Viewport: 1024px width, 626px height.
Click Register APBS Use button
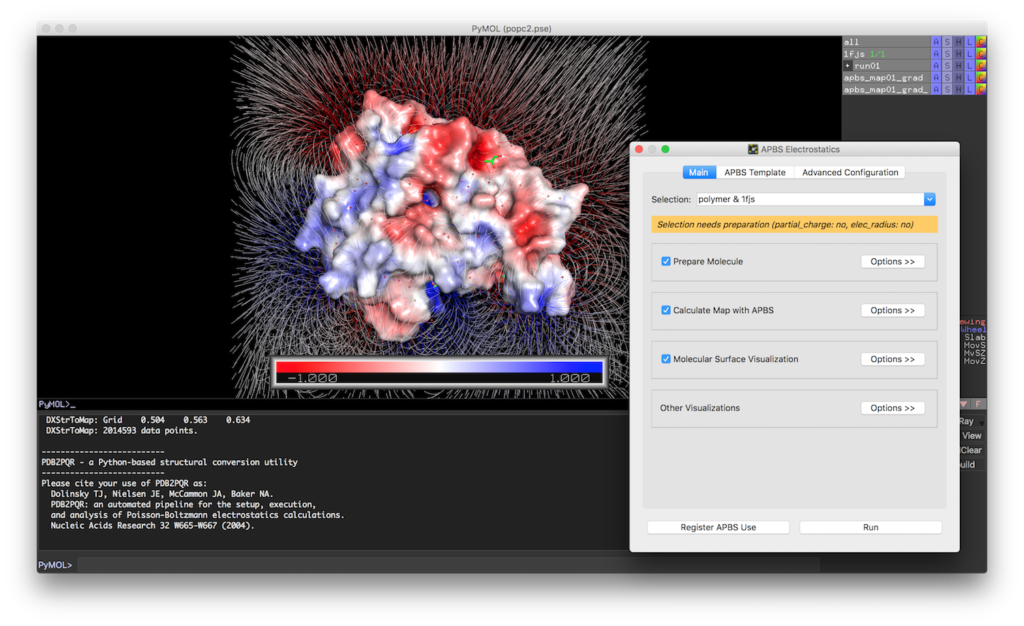coord(718,527)
